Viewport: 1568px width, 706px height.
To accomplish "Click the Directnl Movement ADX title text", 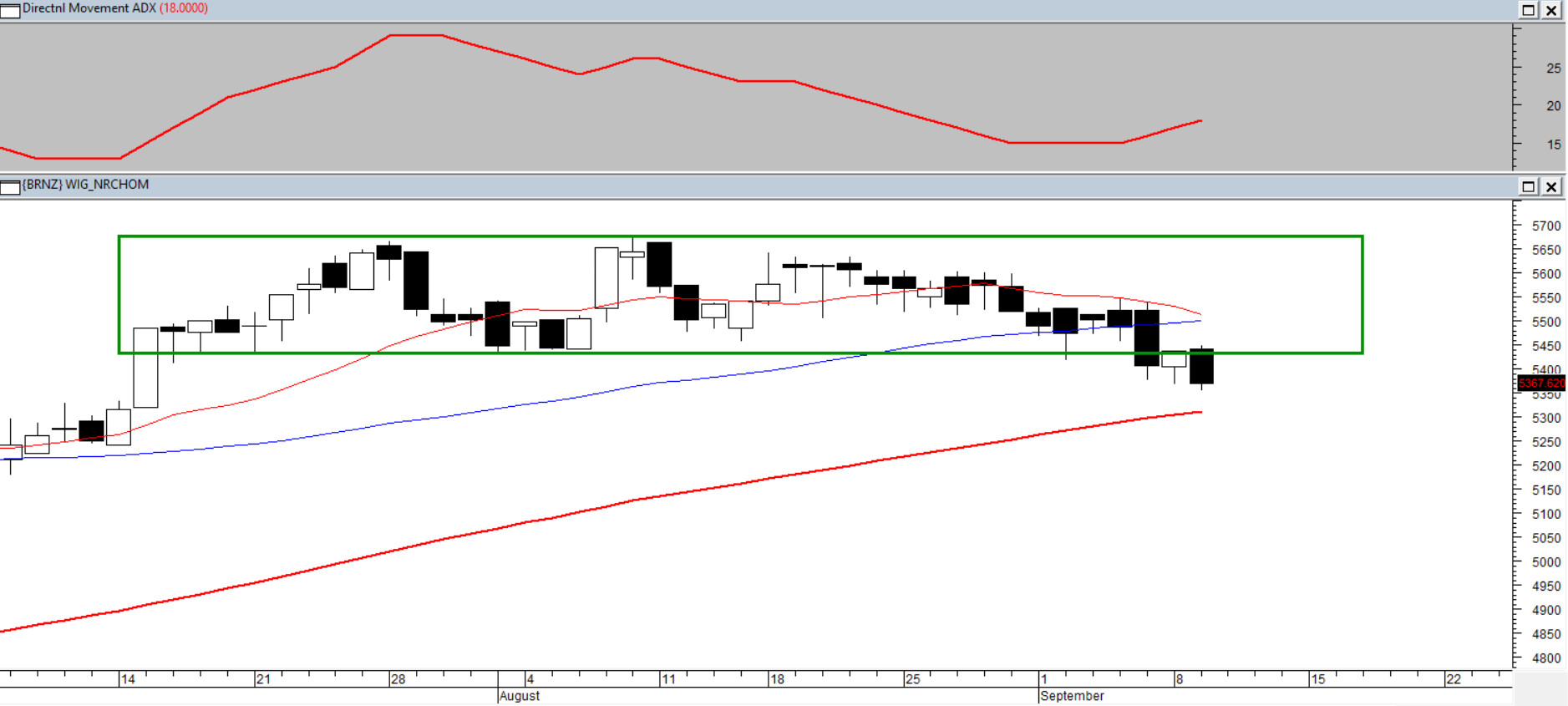I will click(89, 8).
